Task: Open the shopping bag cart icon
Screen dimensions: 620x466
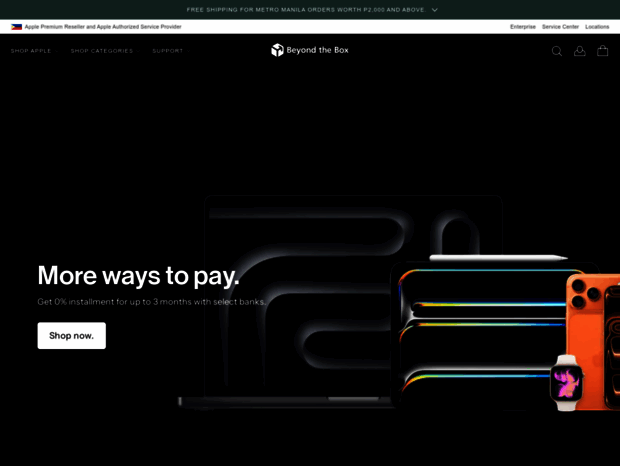Action: [603, 51]
